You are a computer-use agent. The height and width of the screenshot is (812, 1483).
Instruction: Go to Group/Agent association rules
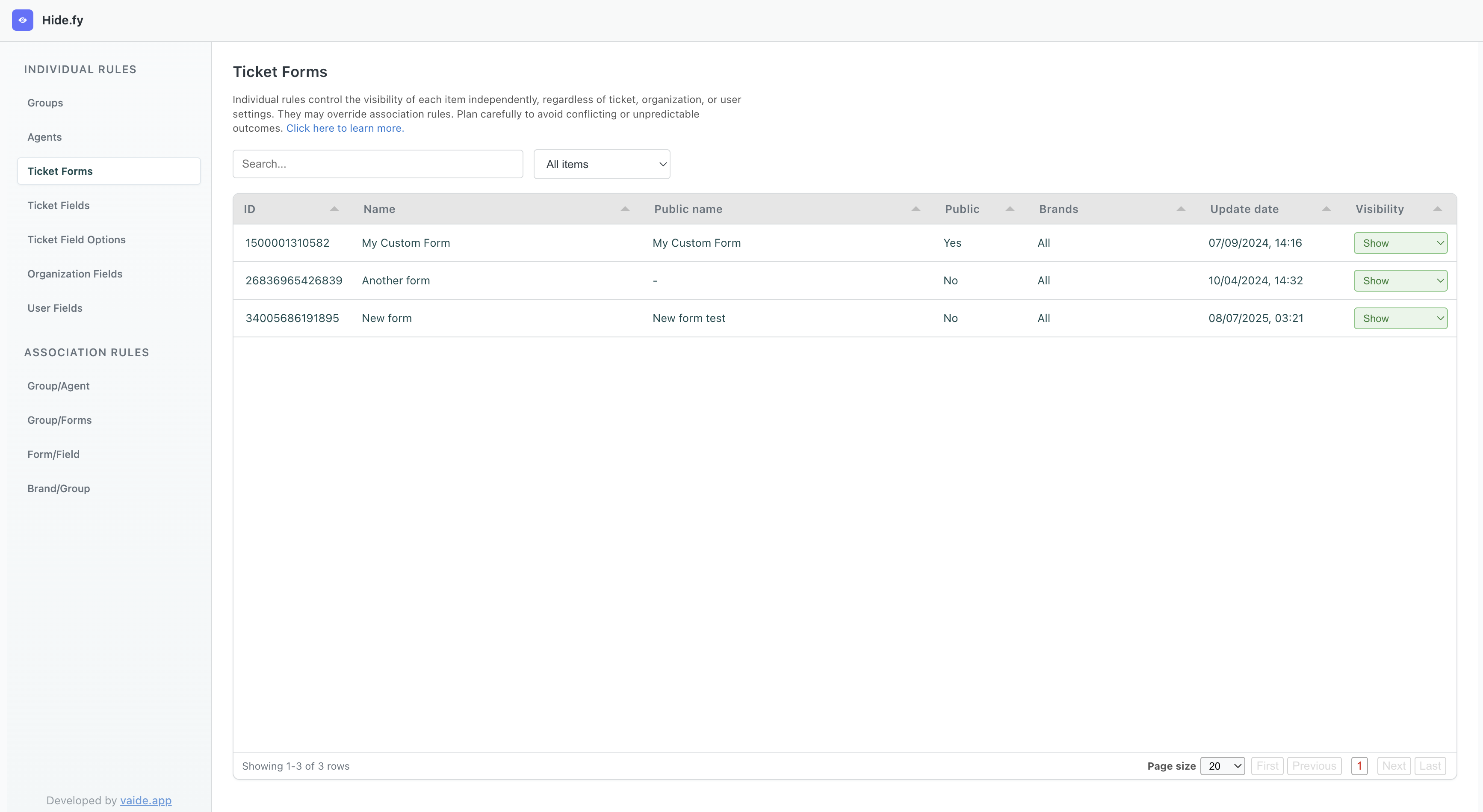59,386
